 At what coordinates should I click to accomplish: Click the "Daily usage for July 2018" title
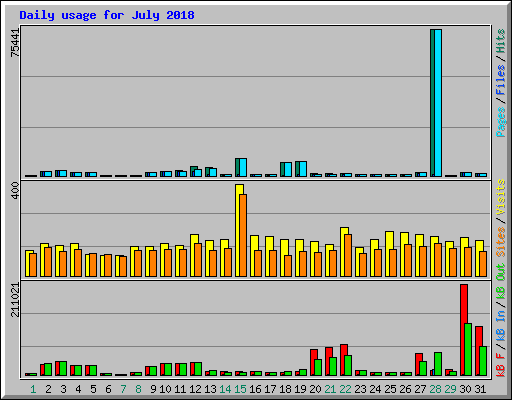pyautogui.click(x=107, y=15)
